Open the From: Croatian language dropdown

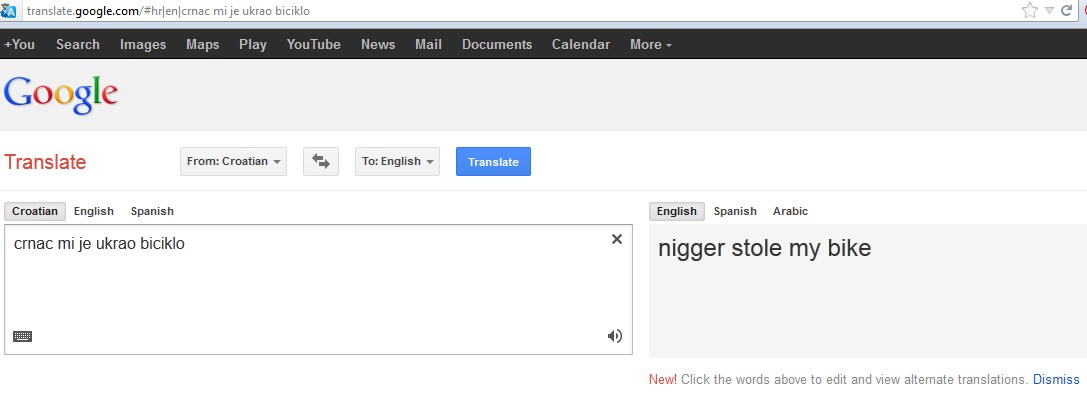click(x=234, y=162)
